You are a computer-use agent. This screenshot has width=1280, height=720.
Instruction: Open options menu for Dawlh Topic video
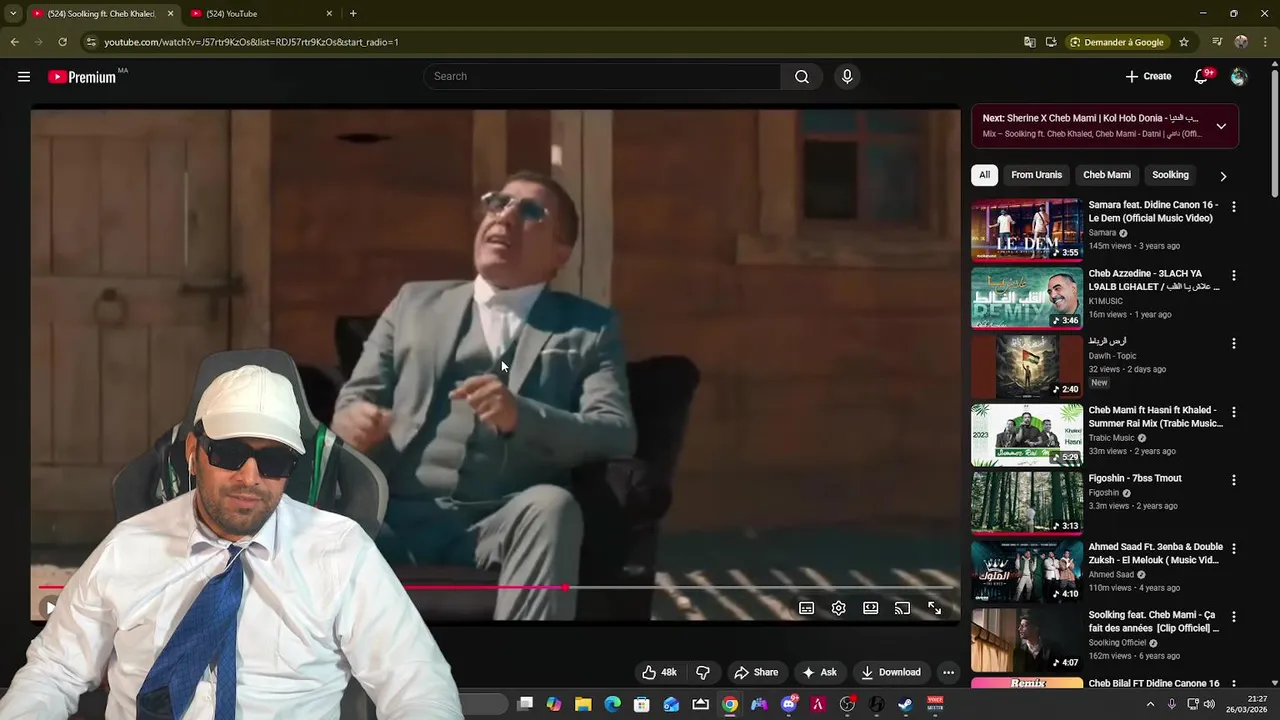1233,343
